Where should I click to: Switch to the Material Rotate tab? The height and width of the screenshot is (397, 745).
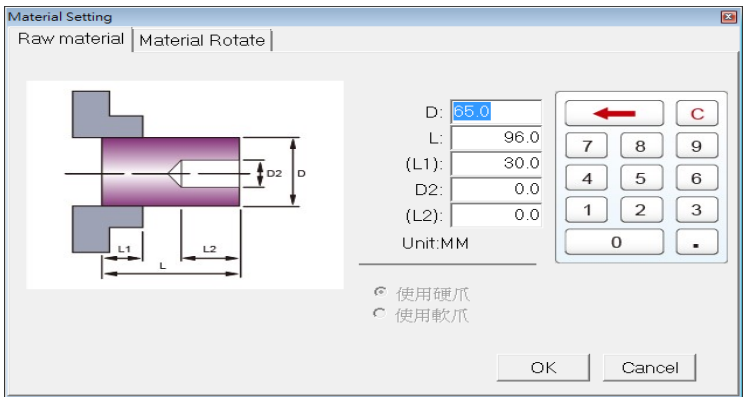pos(202,40)
